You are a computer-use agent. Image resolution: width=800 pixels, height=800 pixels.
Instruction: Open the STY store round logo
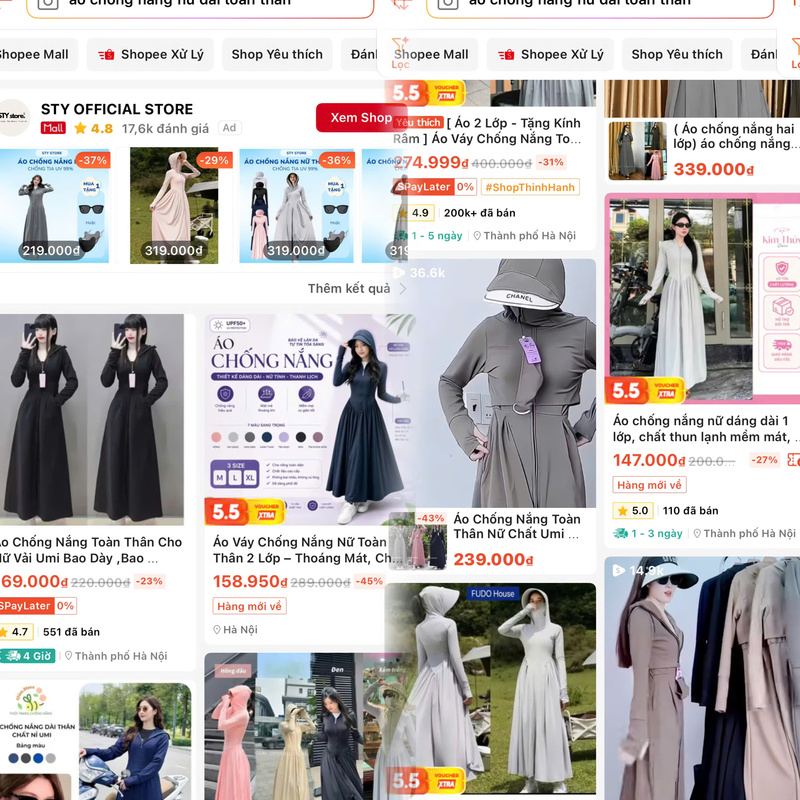pyautogui.click(x=13, y=117)
